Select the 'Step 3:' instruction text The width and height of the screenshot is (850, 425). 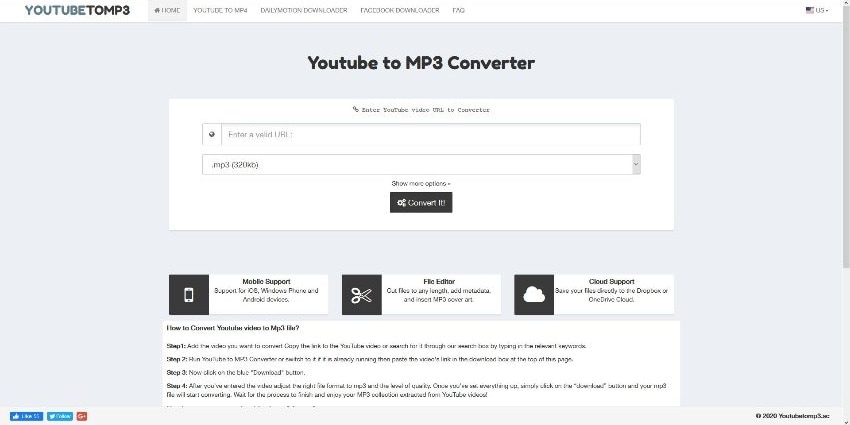click(236, 373)
